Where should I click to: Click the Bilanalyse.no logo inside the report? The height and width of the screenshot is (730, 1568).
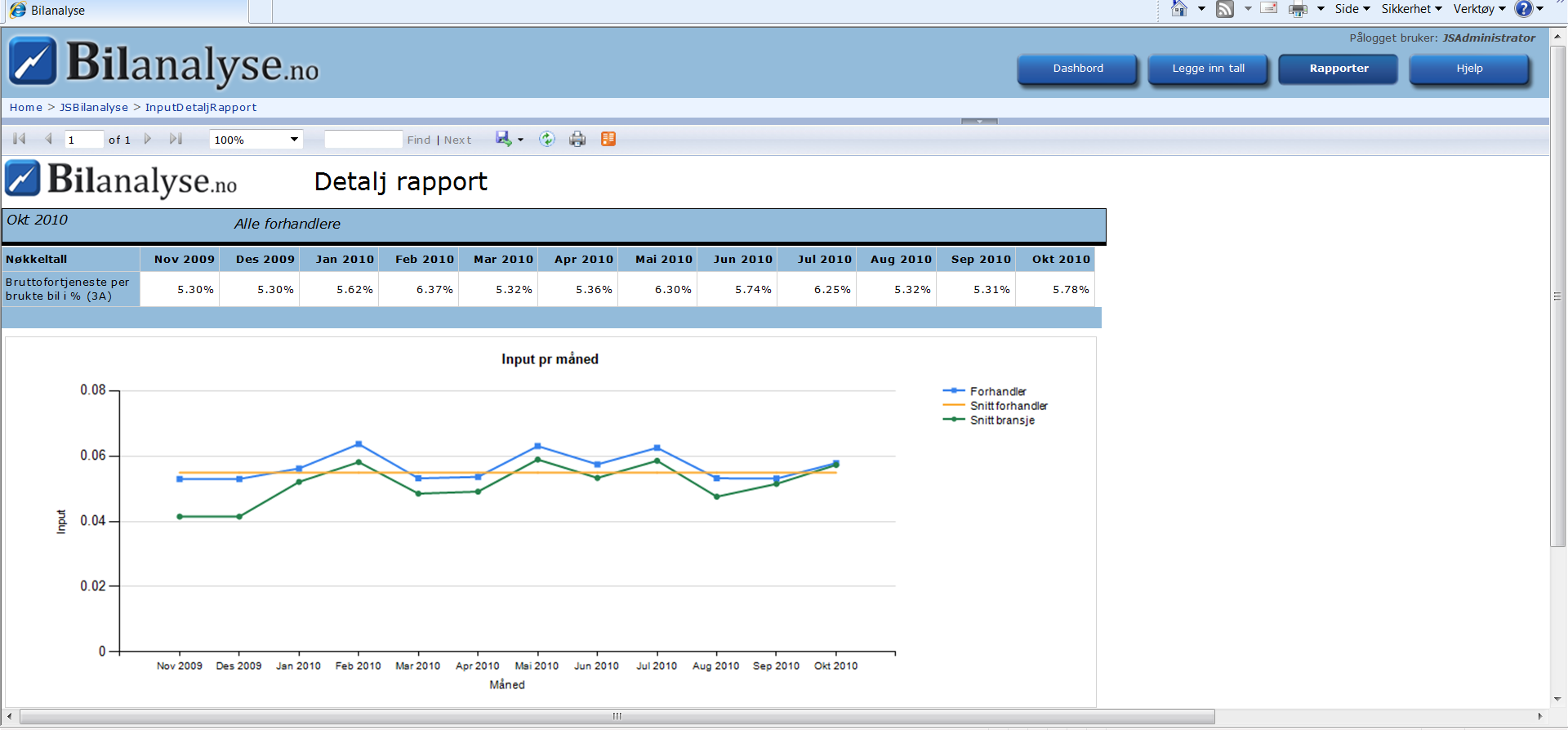click(122, 180)
